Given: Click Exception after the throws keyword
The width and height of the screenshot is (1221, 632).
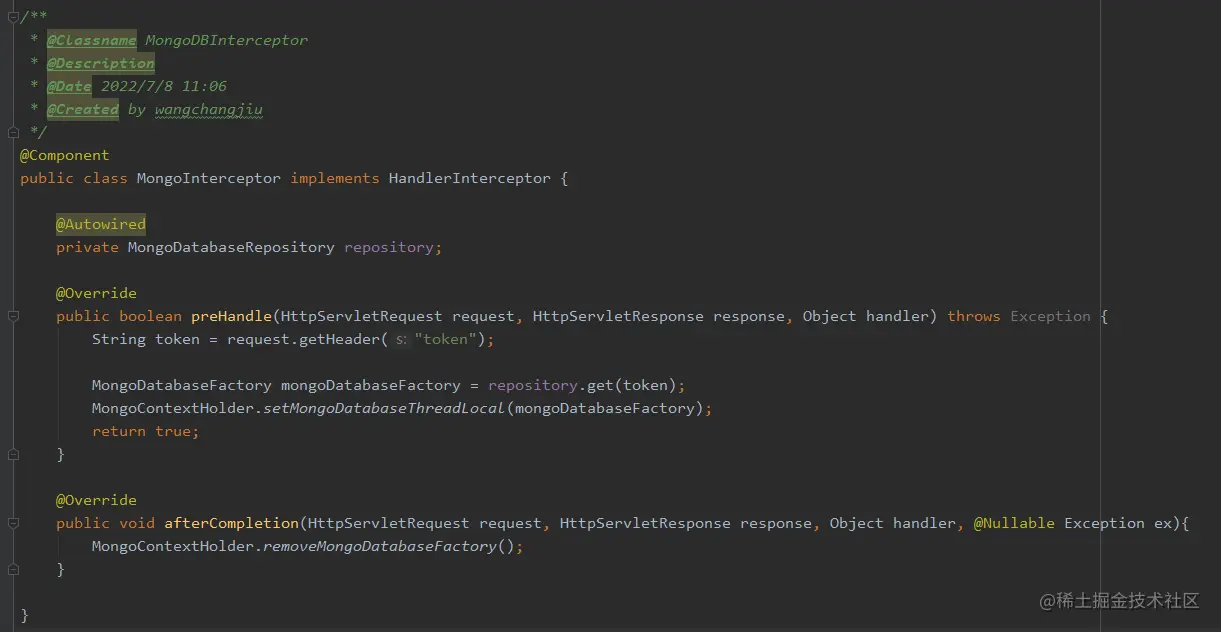Looking at the screenshot, I should pyautogui.click(x=1051, y=316).
